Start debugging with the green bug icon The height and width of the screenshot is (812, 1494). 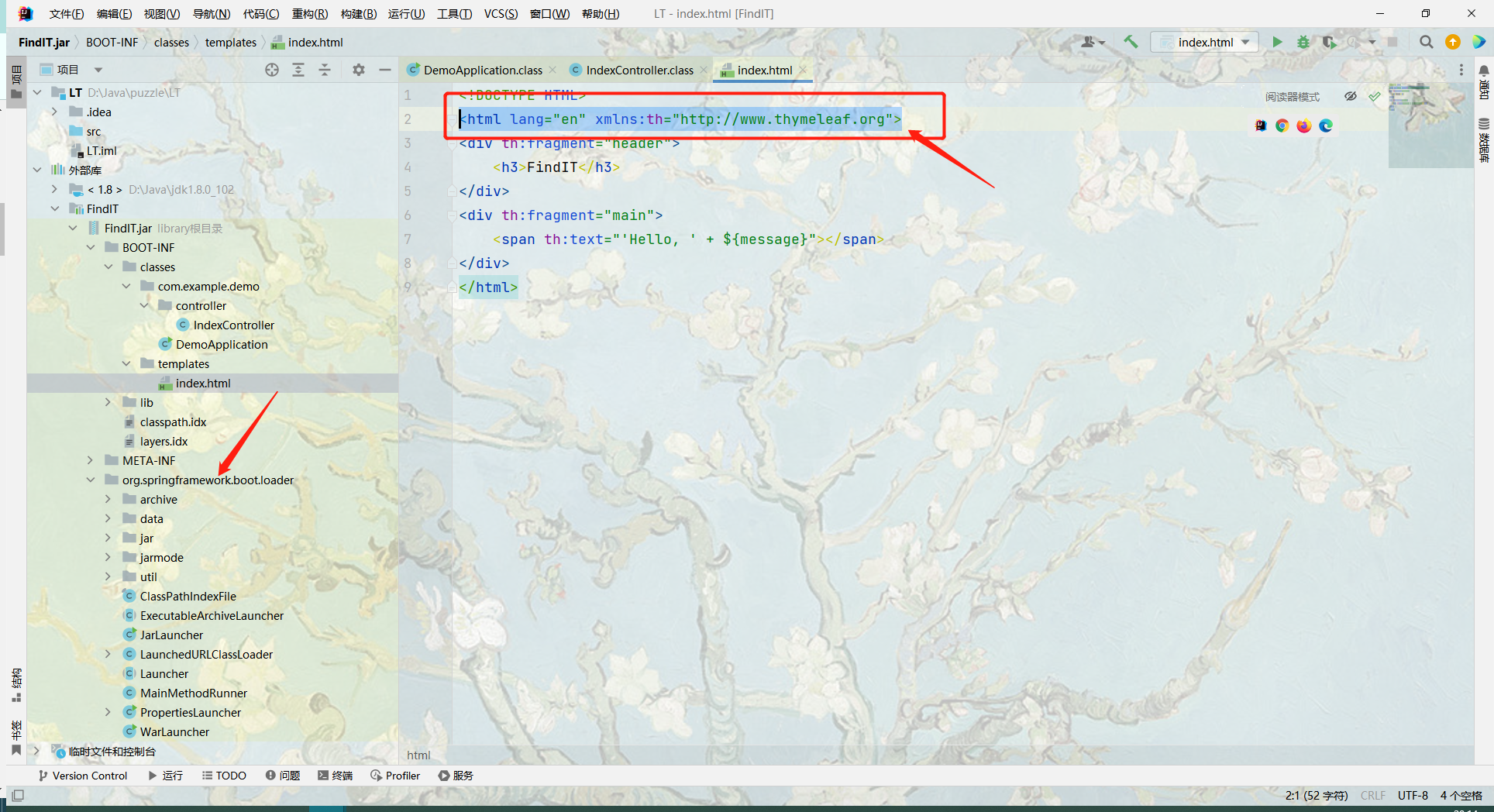1303,42
